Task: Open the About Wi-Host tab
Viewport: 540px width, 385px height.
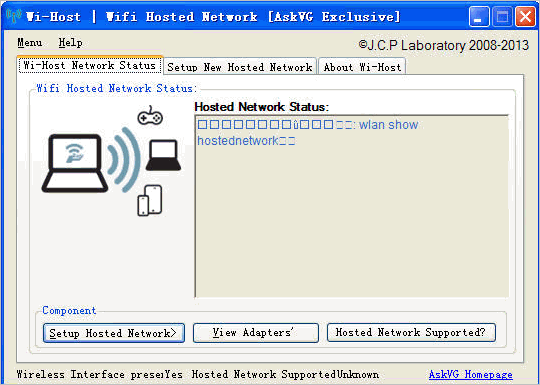Action: tap(362, 67)
